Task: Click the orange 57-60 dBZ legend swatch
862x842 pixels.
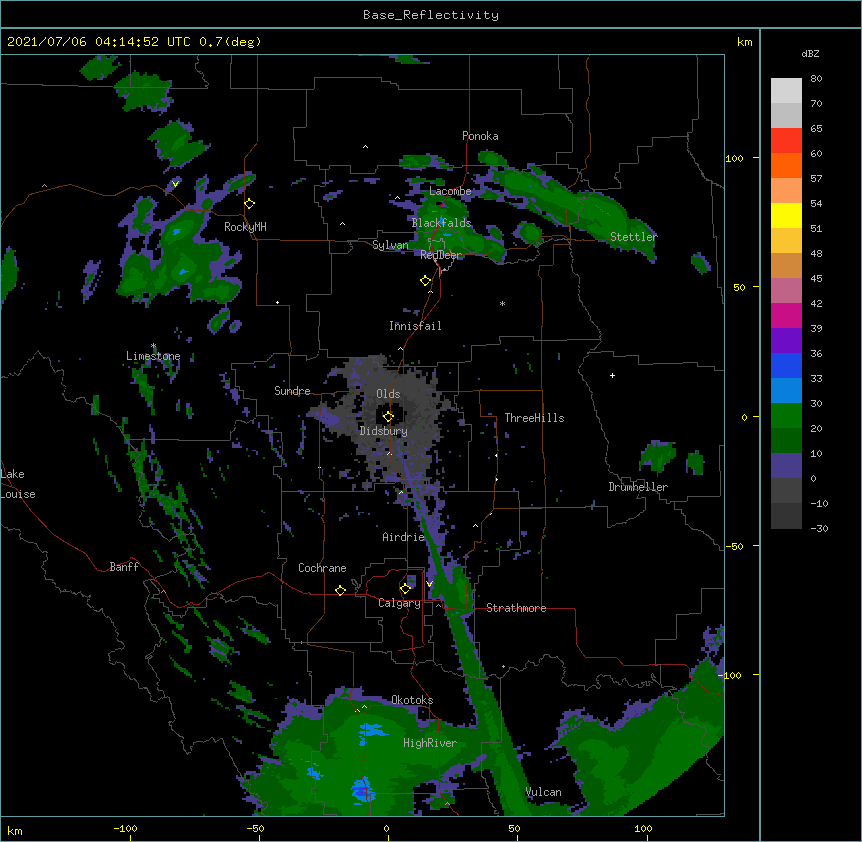Action: pos(786,166)
